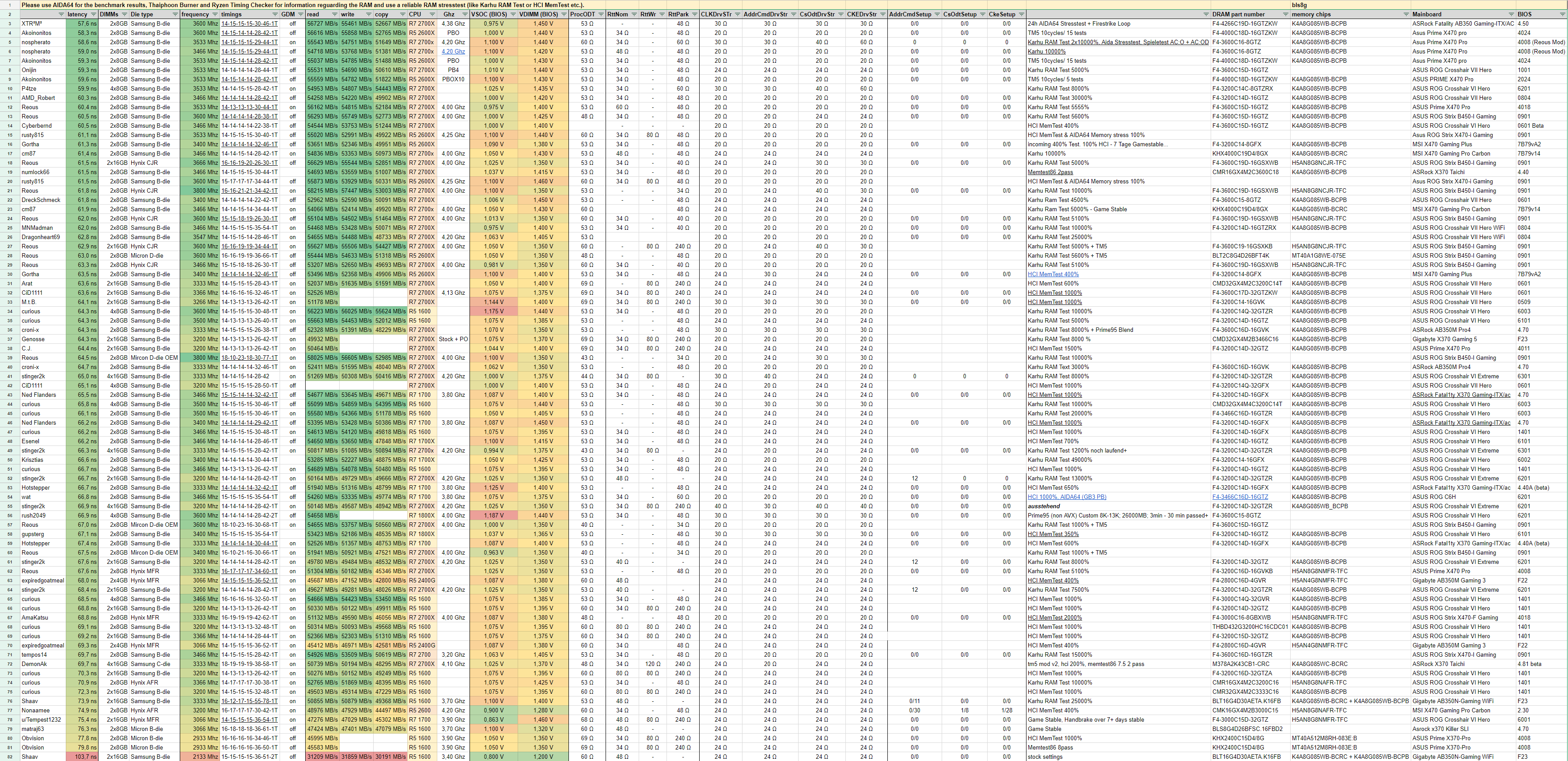1568x761 pixels.
Task: Select the 0601 Beta BIOS cell
Action: [x=1541, y=126]
